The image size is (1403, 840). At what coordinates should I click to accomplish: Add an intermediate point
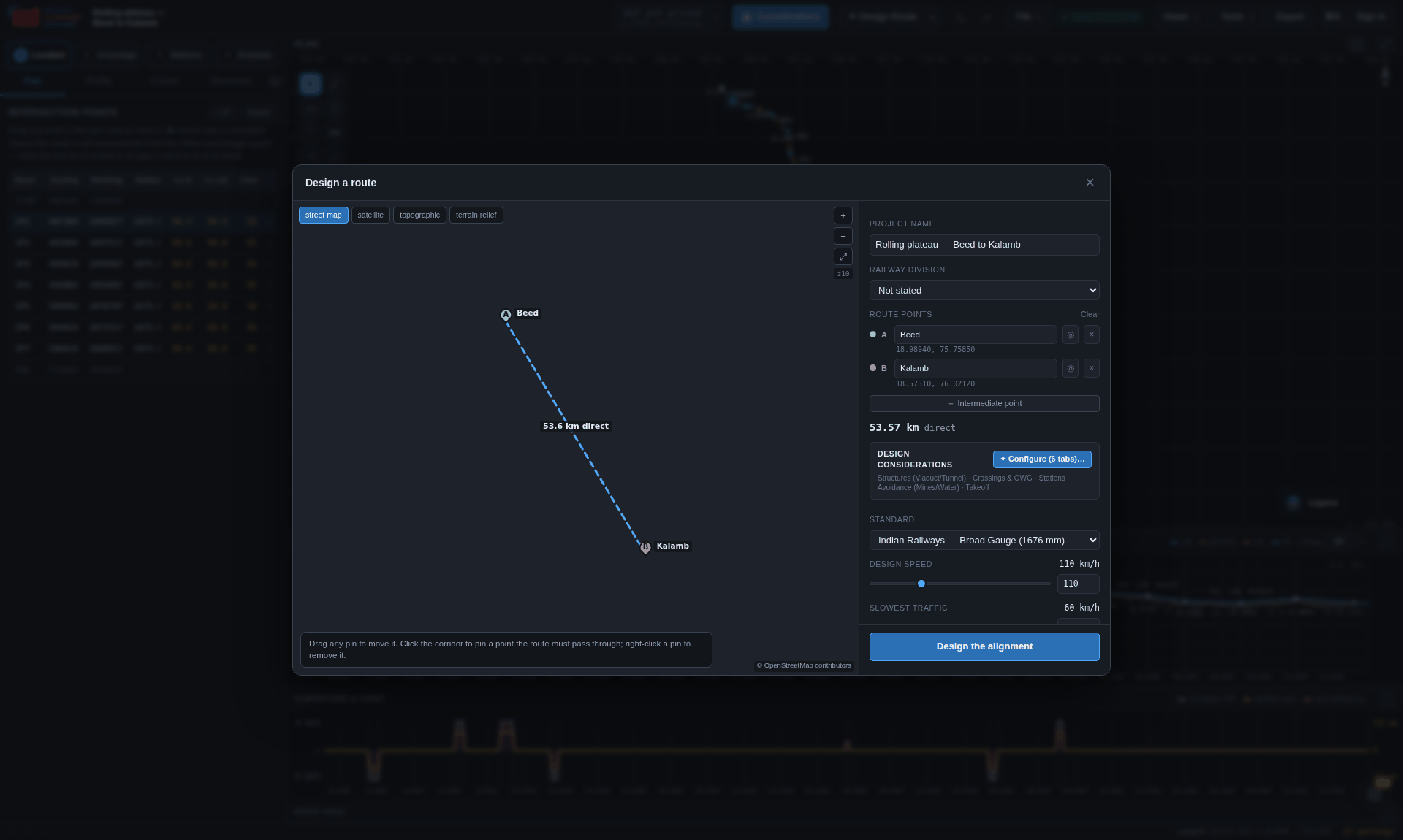click(984, 403)
